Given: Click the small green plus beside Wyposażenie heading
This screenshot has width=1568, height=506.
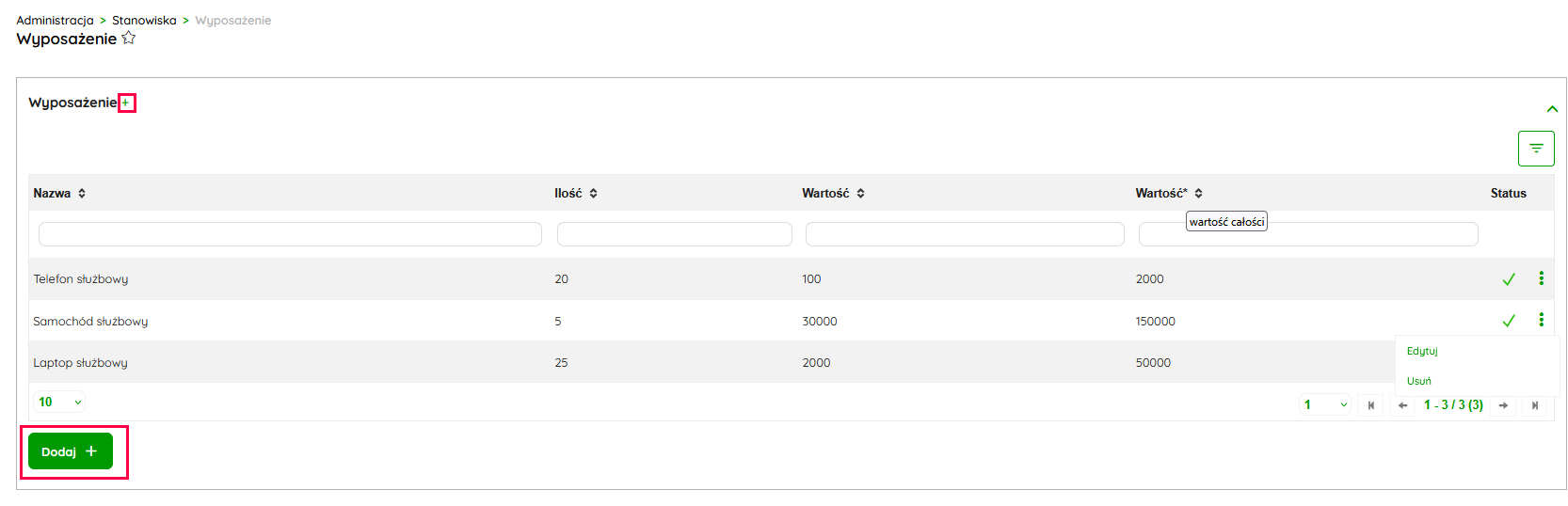Looking at the screenshot, I should [x=126, y=103].
